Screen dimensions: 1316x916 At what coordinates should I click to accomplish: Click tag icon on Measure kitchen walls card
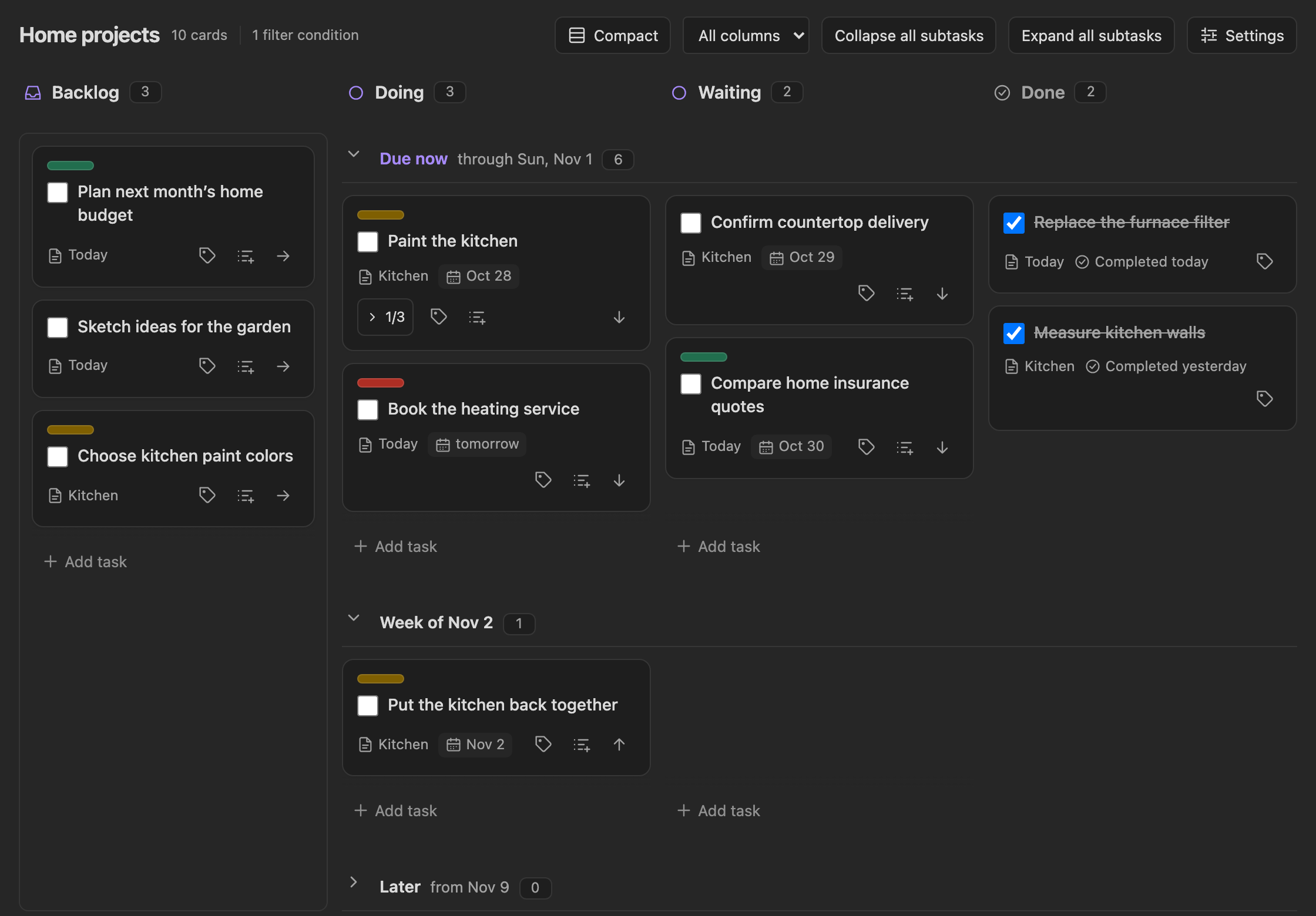point(1265,399)
